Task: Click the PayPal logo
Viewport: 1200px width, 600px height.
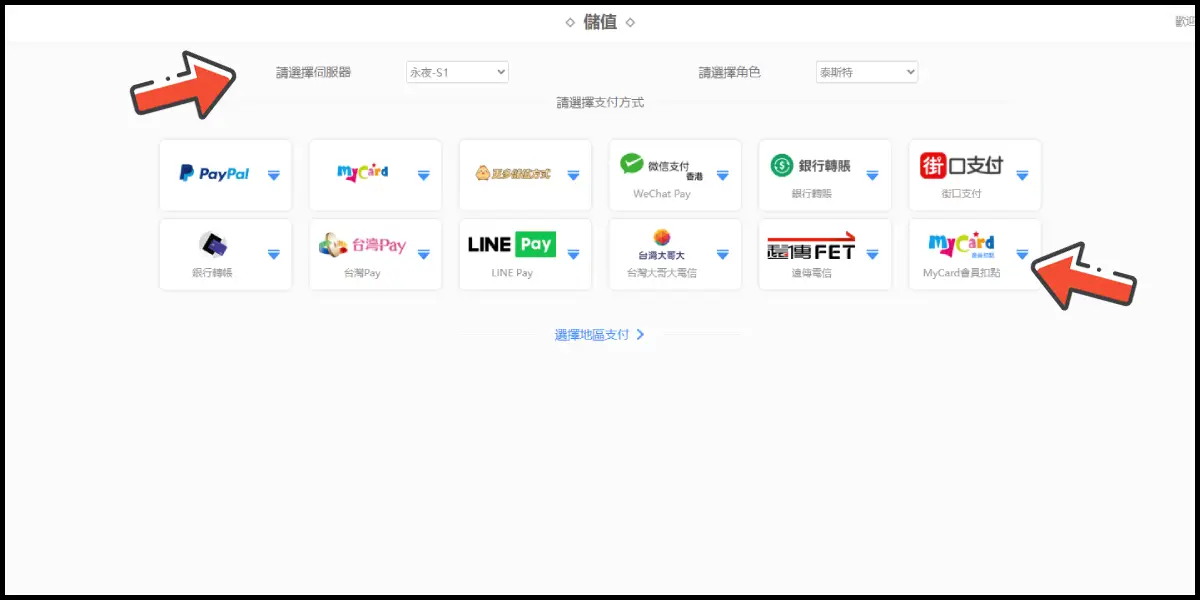Action: 214,174
